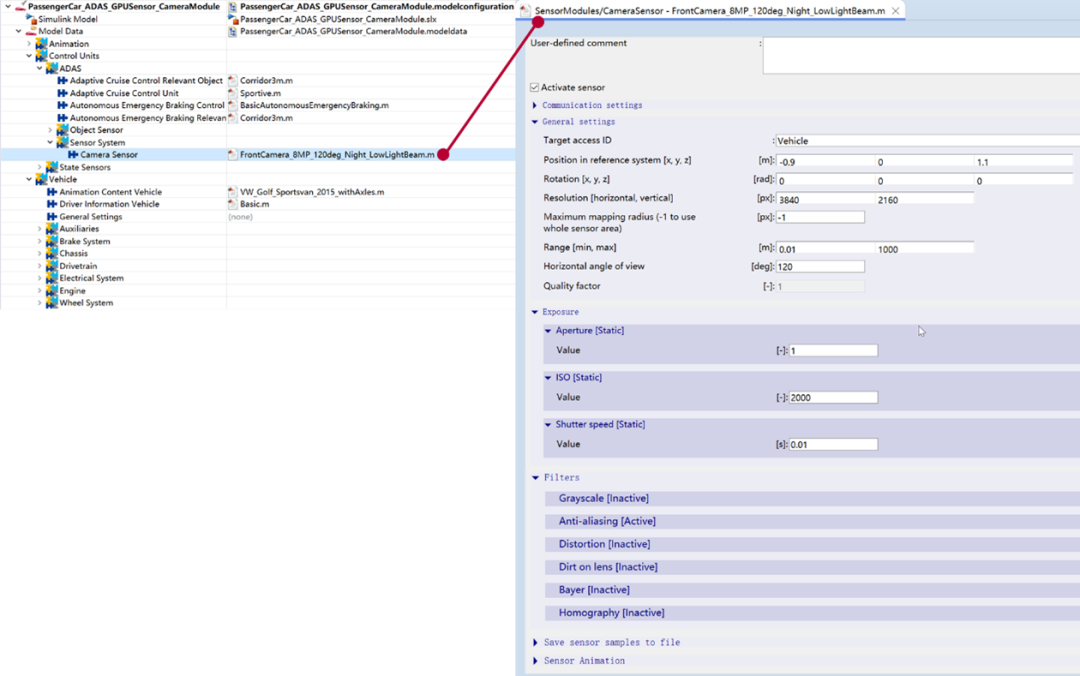Close the CameraSensor editor tab
The height and width of the screenshot is (676, 1080).
click(895, 11)
